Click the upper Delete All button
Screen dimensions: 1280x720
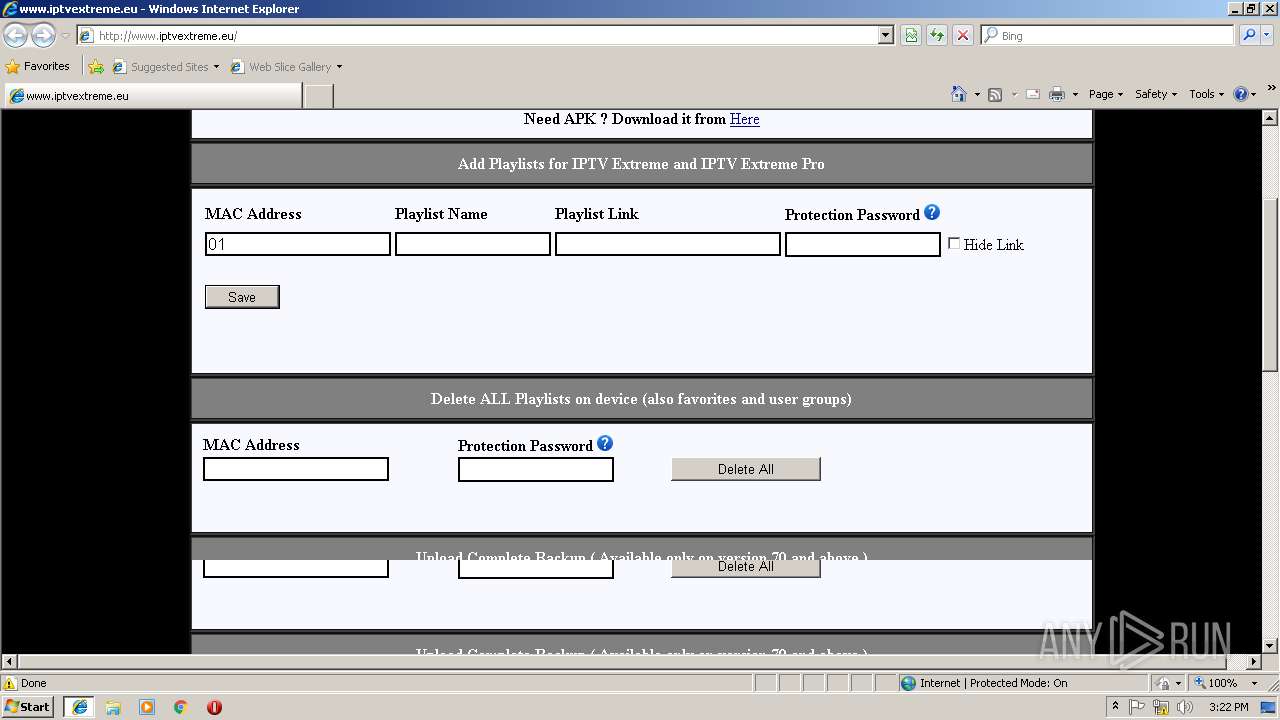click(x=746, y=469)
